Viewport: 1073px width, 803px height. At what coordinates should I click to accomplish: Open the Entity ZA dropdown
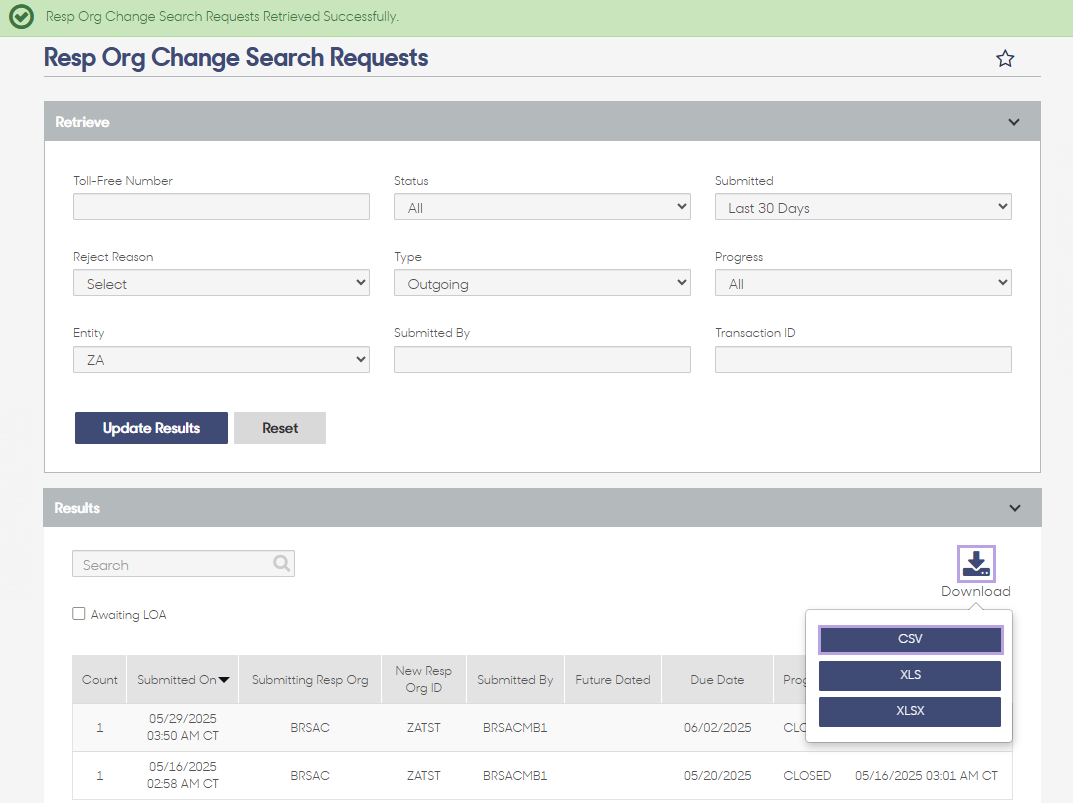click(221, 359)
